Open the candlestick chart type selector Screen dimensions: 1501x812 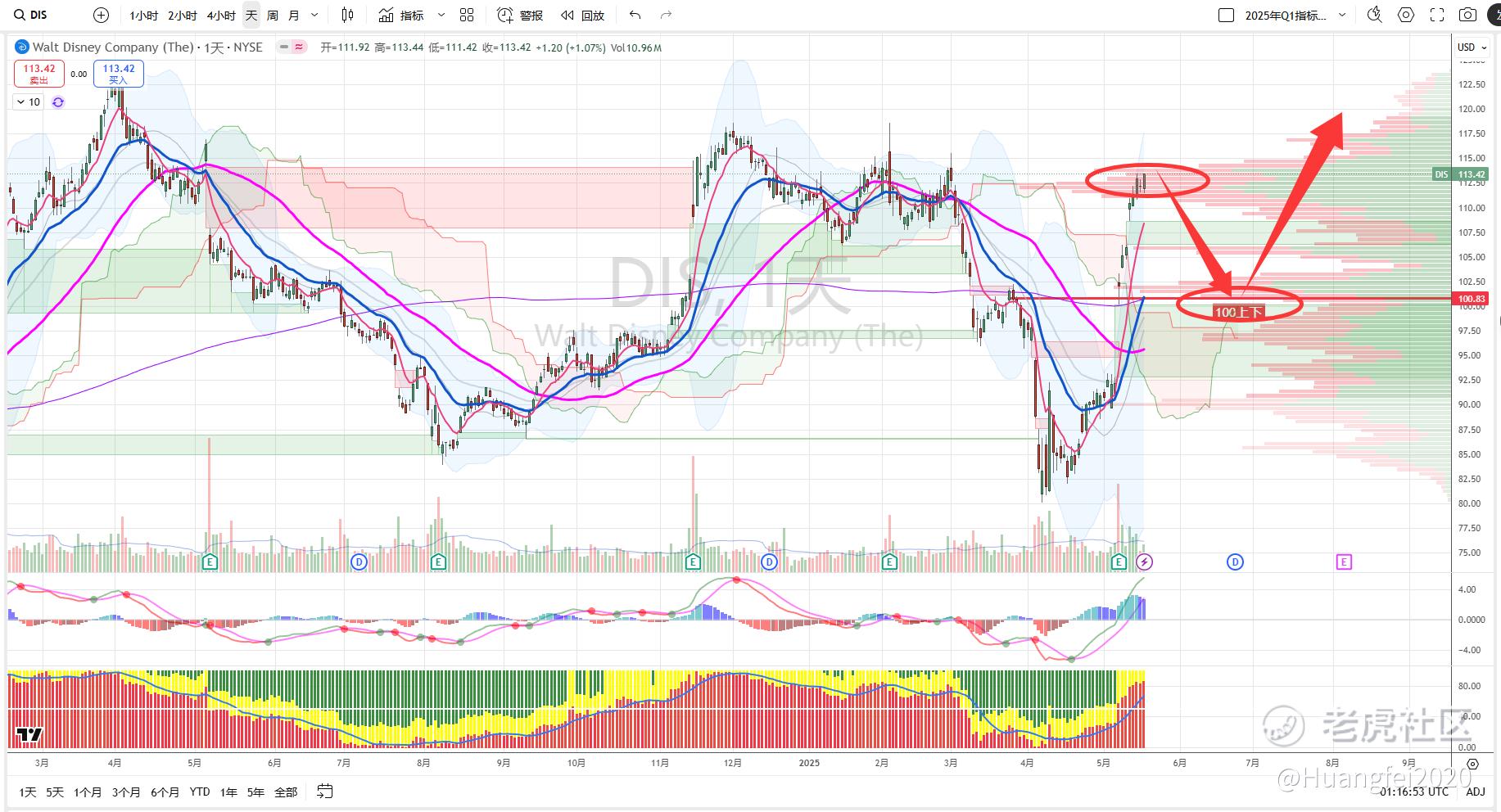click(x=348, y=15)
